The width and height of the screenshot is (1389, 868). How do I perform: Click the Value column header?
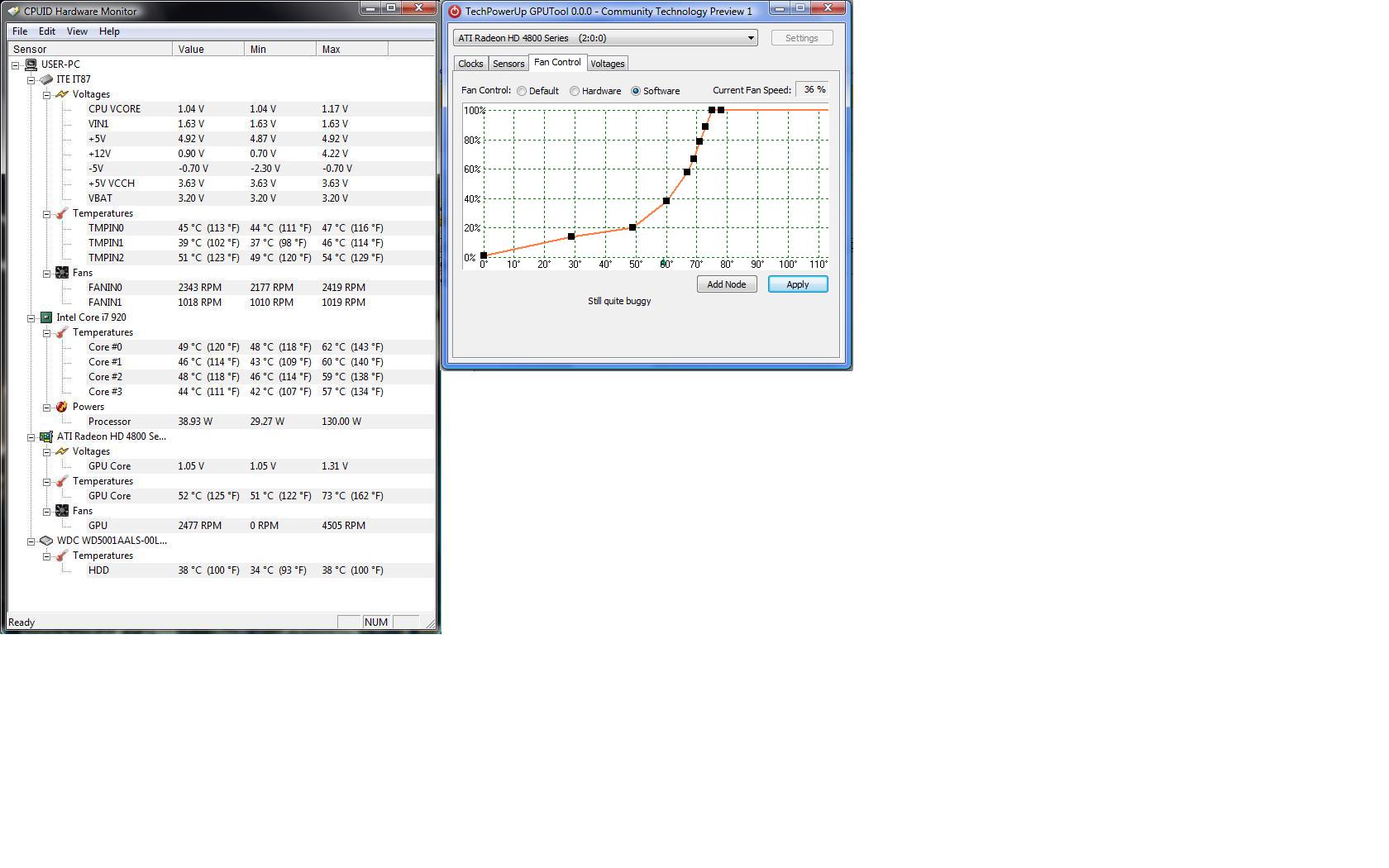click(208, 50)
